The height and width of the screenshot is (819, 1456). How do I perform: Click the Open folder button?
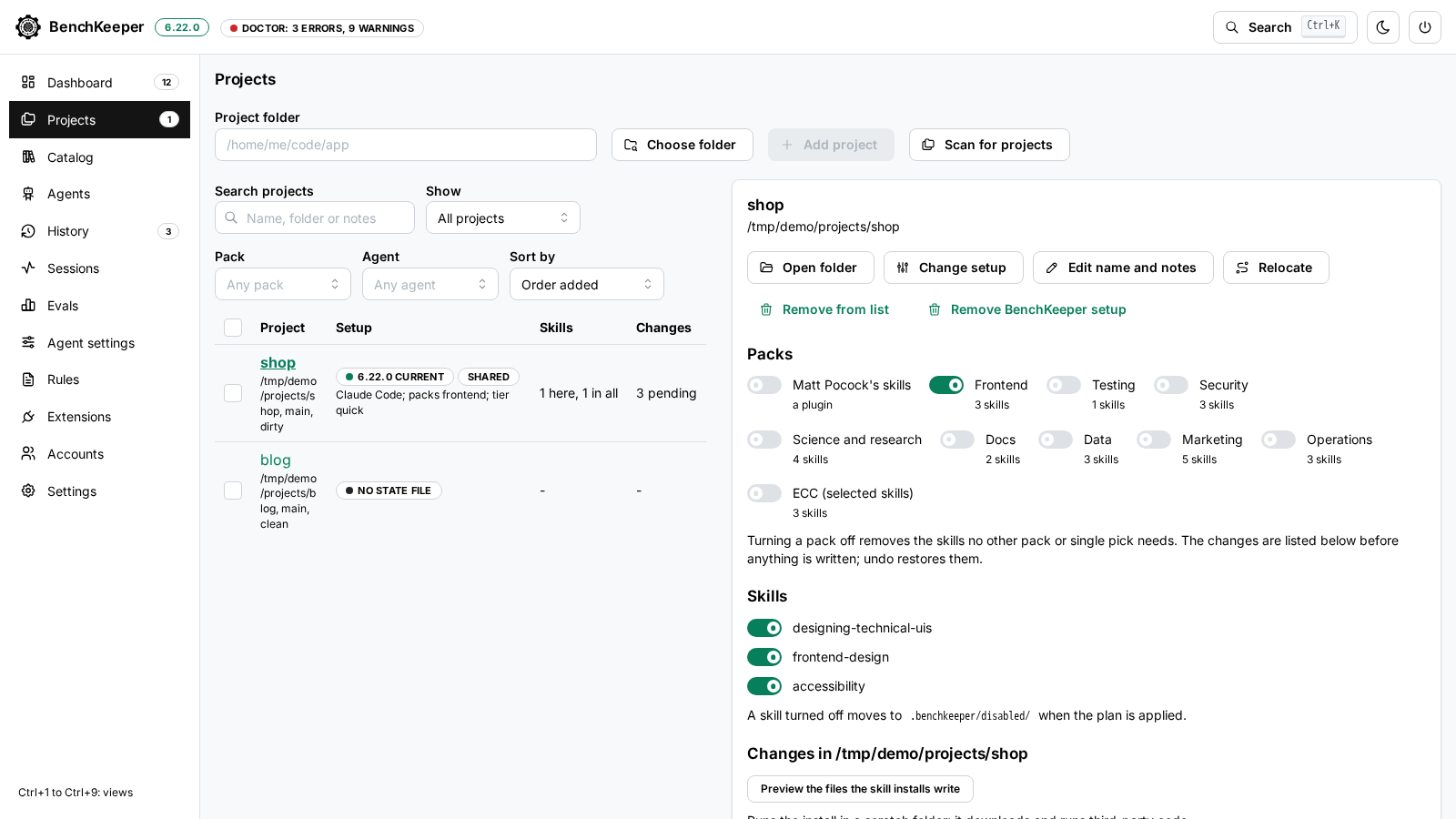pos(811,268)
